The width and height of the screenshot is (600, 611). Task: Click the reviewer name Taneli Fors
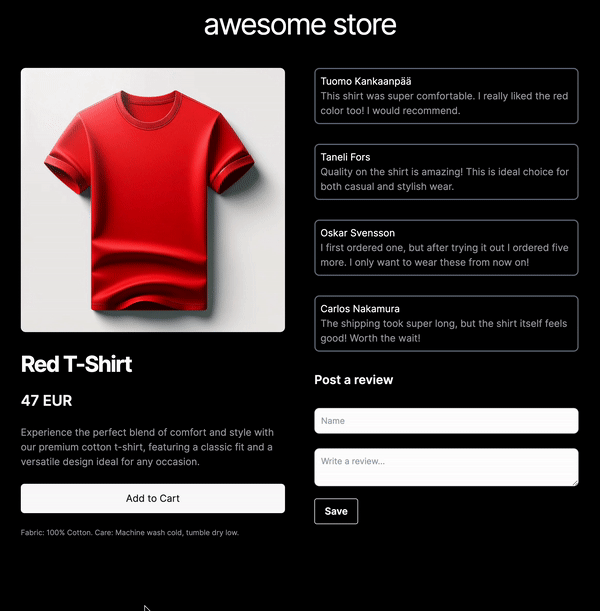345,157
